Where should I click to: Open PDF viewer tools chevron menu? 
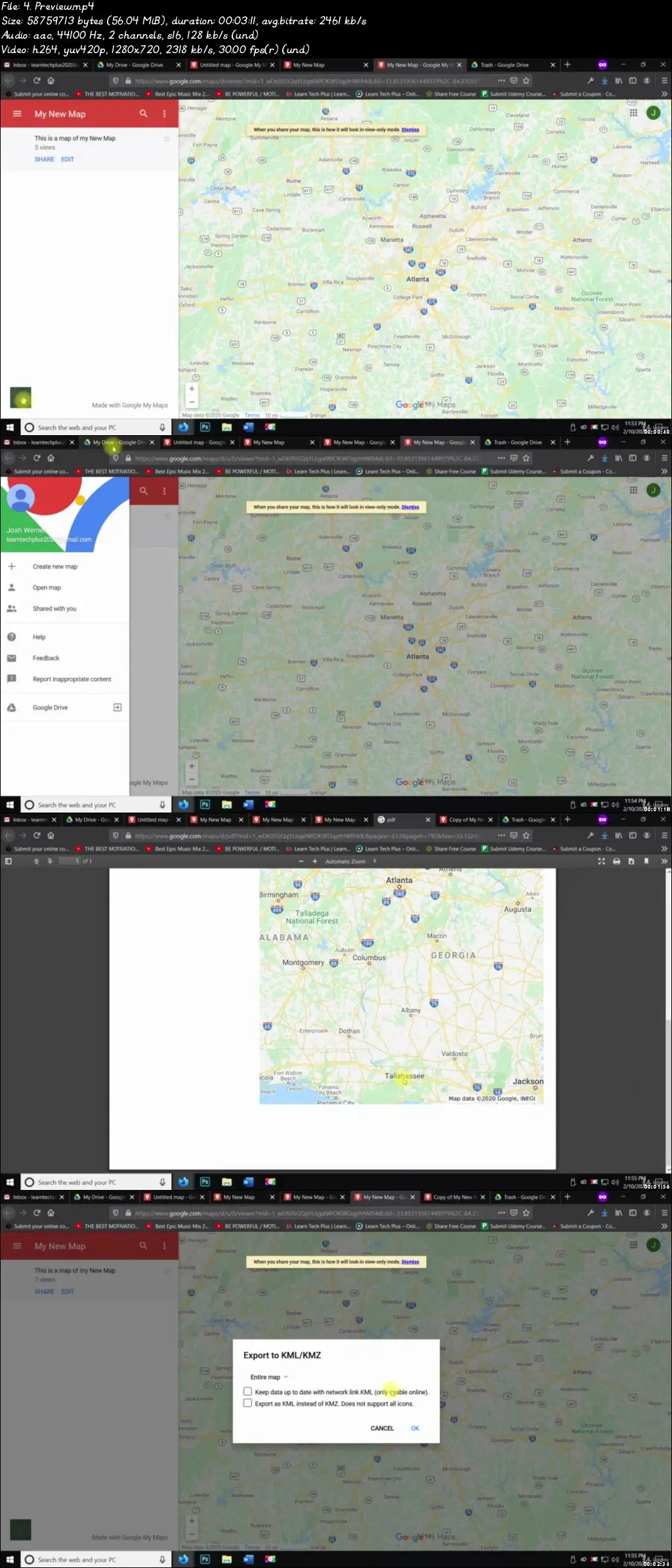pos(663,861)
